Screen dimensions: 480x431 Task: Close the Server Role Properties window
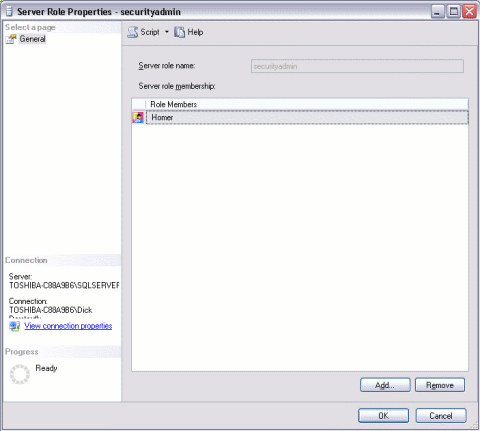click(469, 12)
